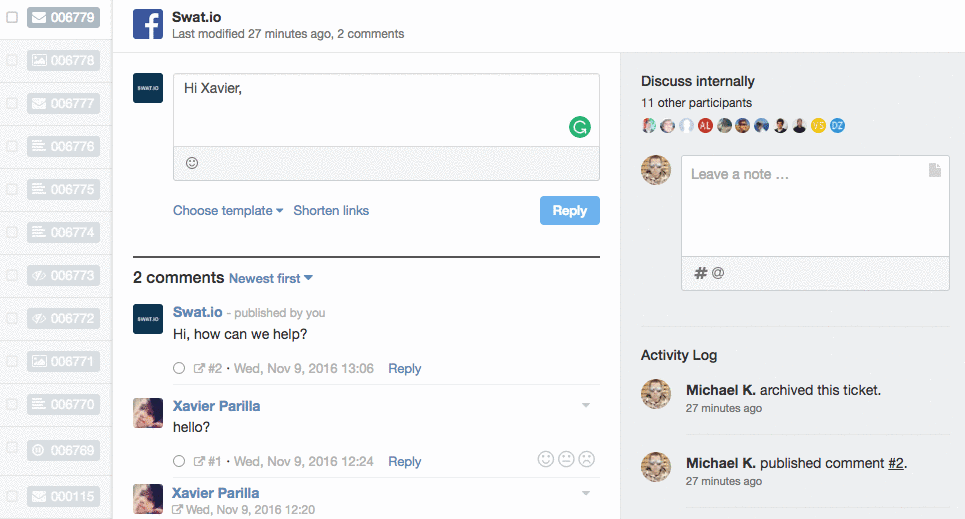Select radio circle of comment #1
Screen dimensions: 965x519
(x=179, y=461)
